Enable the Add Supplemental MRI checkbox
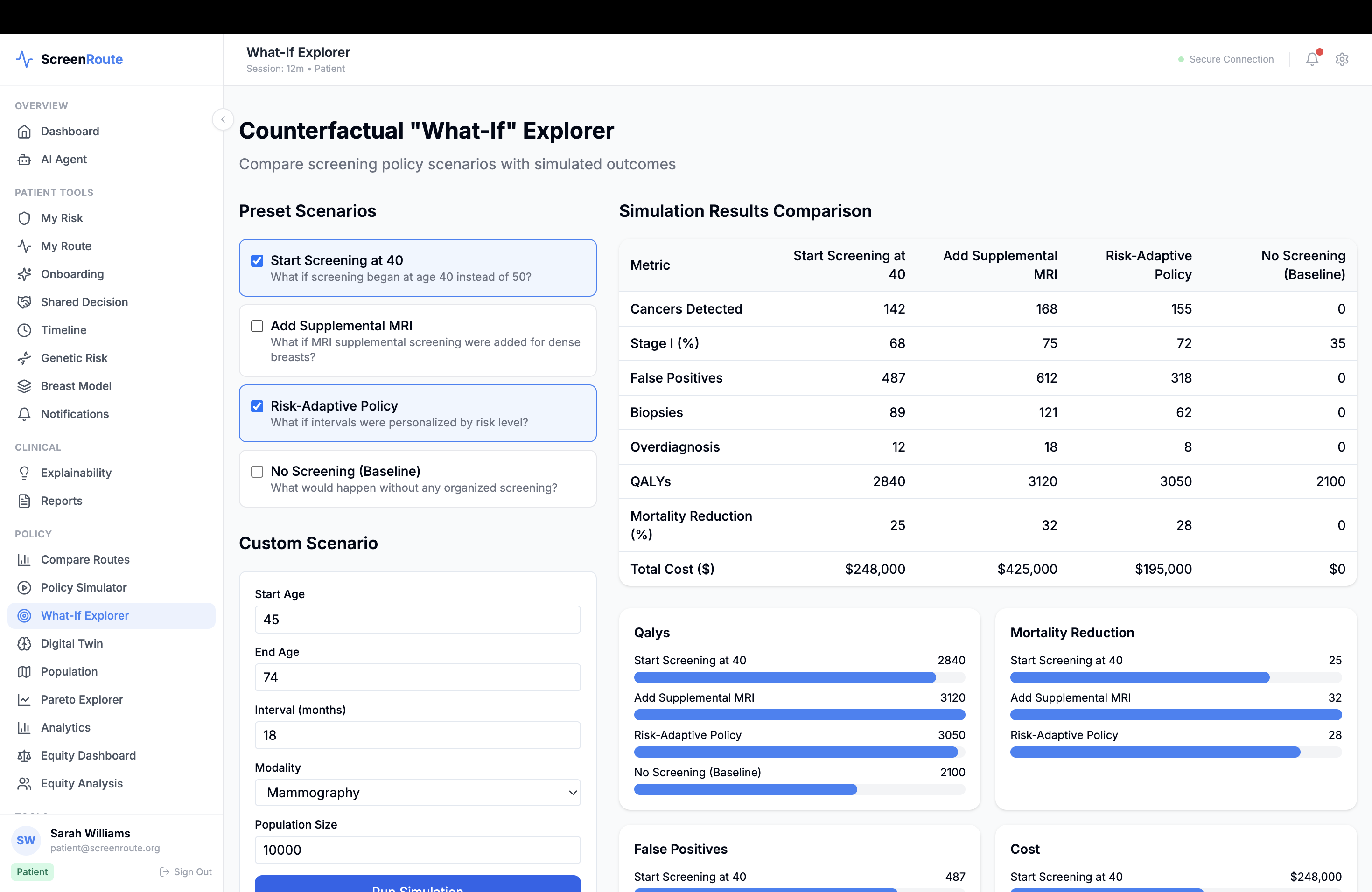1372x892 pixels. point(257,326)
